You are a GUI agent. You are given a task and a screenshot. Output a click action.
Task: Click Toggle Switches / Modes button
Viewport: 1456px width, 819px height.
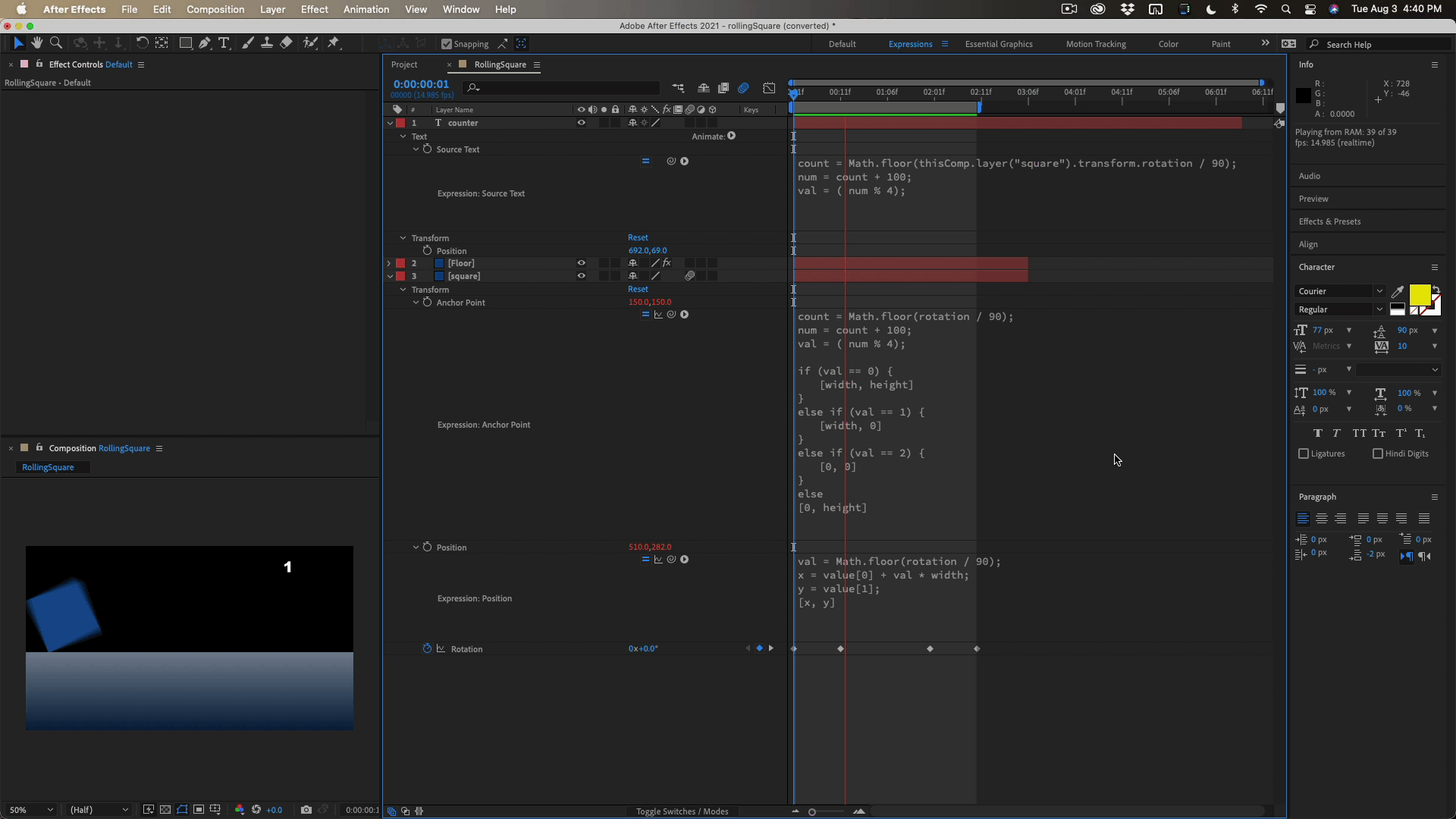[682, 811]
